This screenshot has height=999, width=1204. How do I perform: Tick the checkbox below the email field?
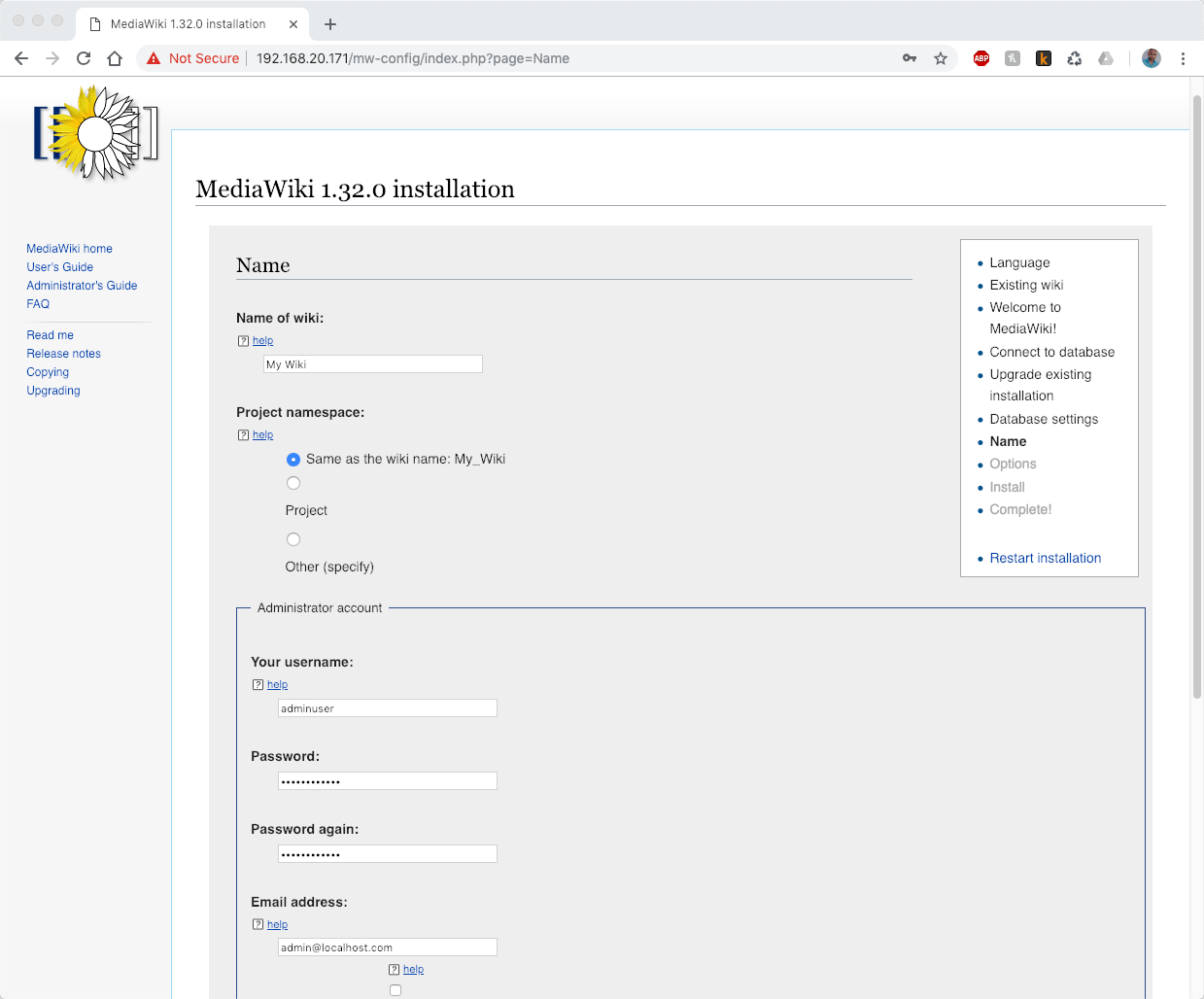396,990
